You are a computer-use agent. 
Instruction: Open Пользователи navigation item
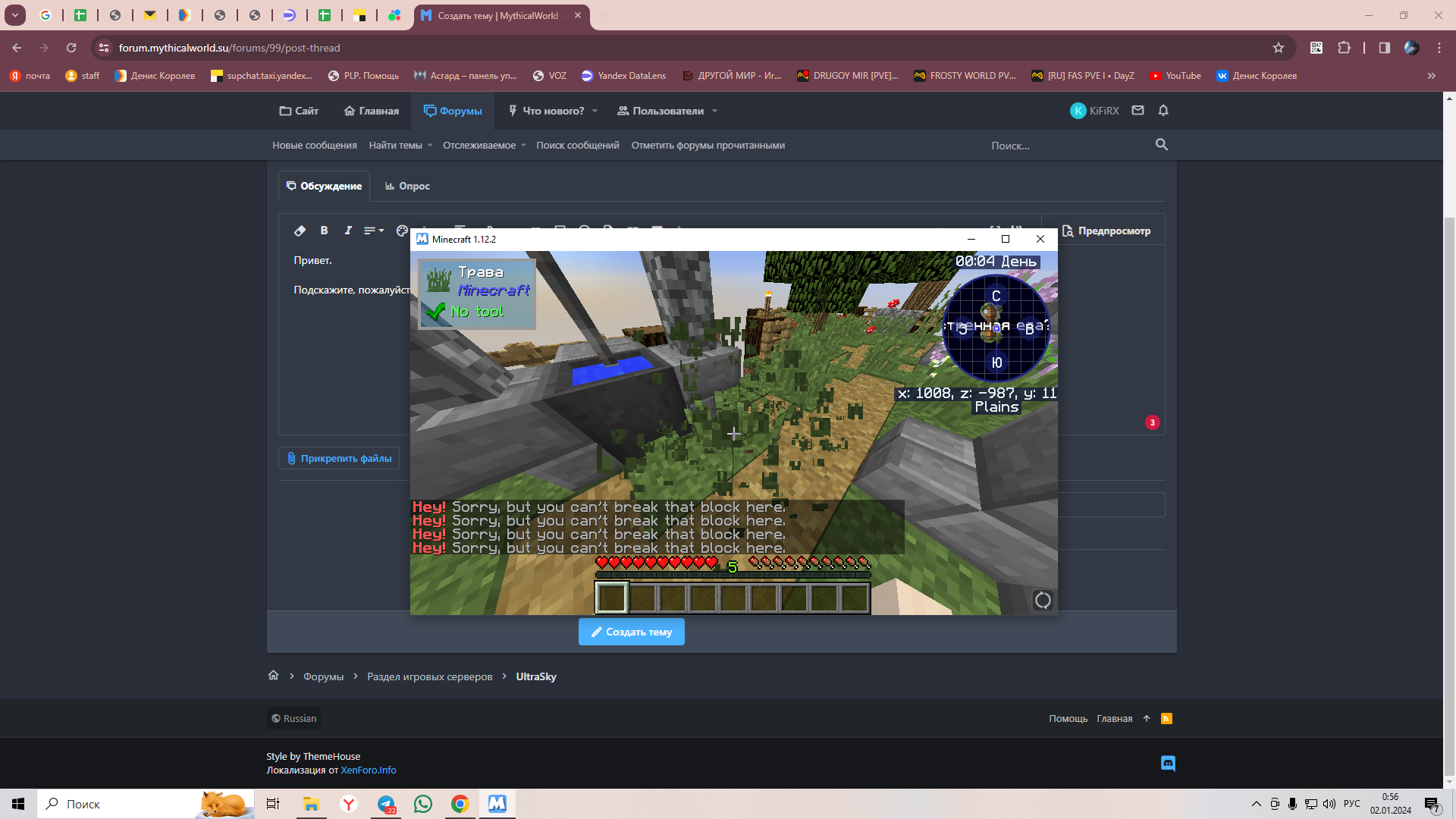coord(661,111)
